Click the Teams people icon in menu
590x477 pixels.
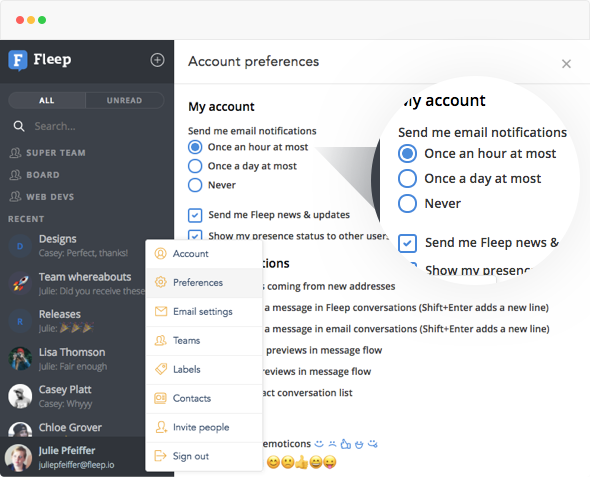pyautogui.click(x=161, y=340)
